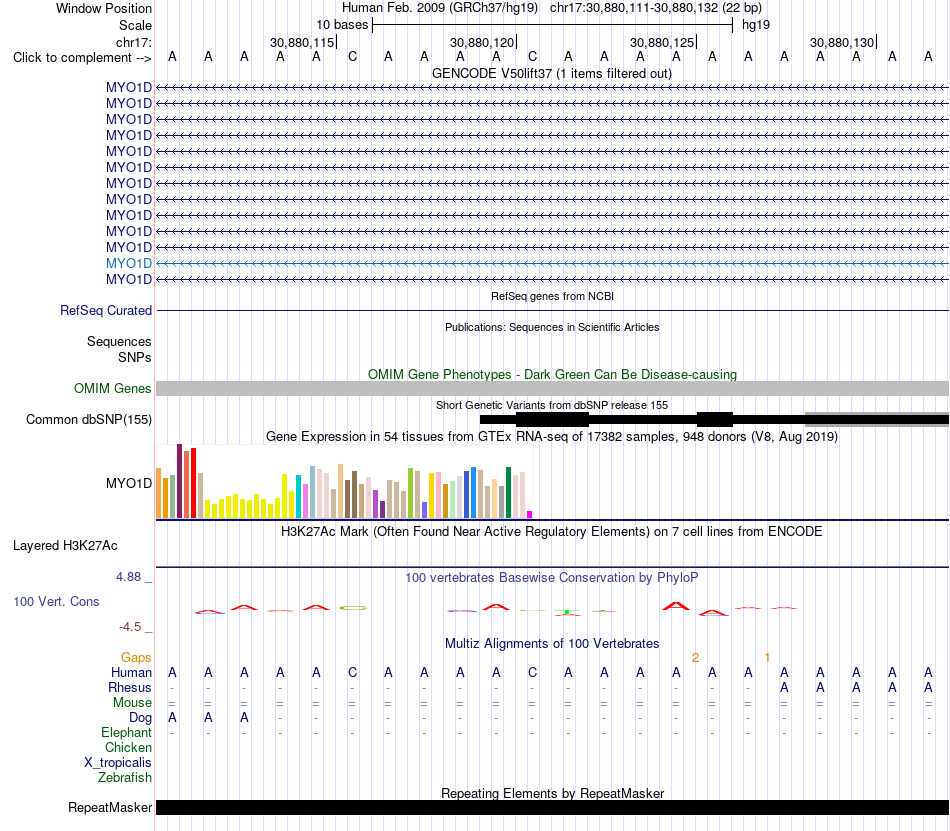Click the black RepeatMasker element bar

click(x=552, y=807)
